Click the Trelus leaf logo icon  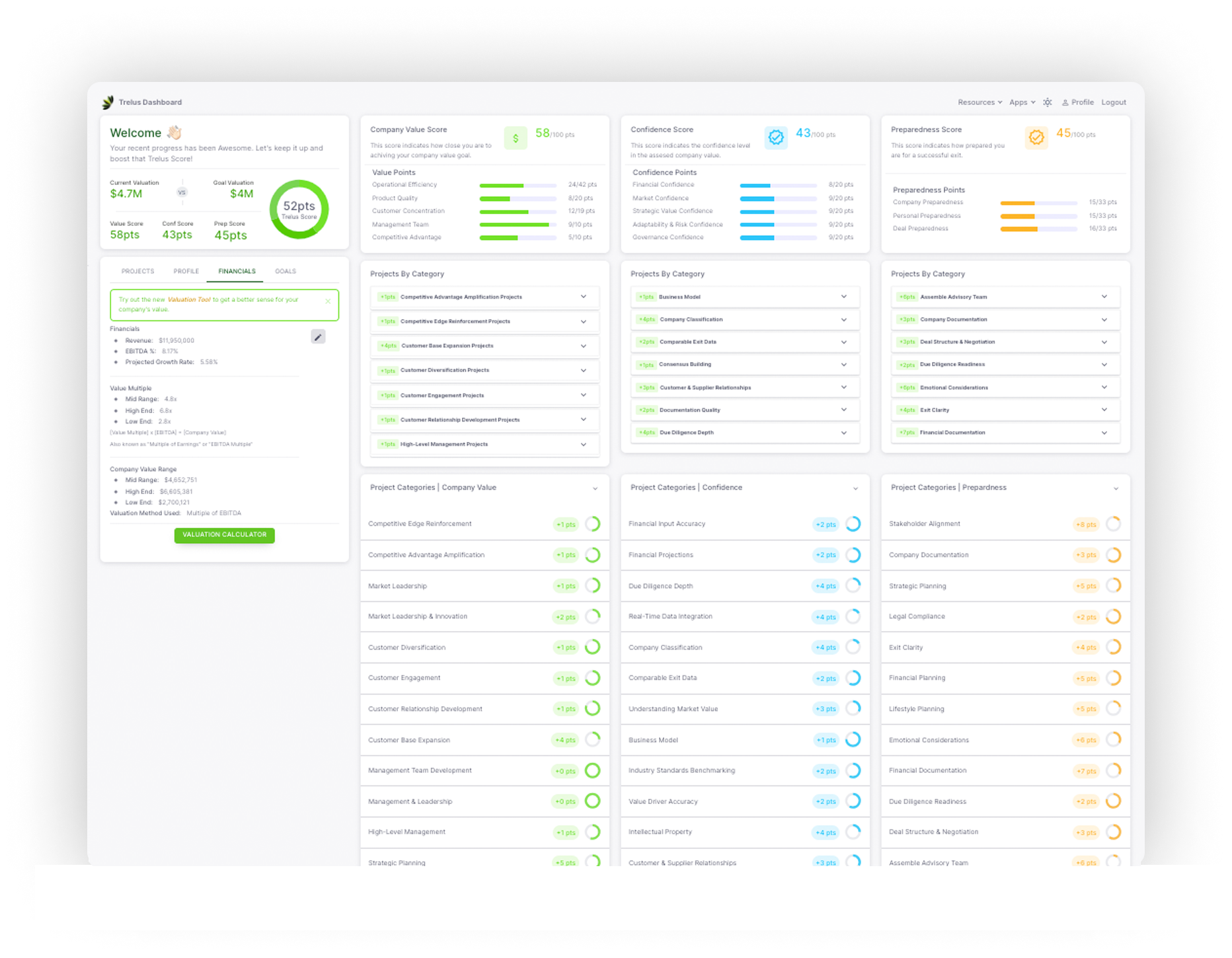coord(108,102)
